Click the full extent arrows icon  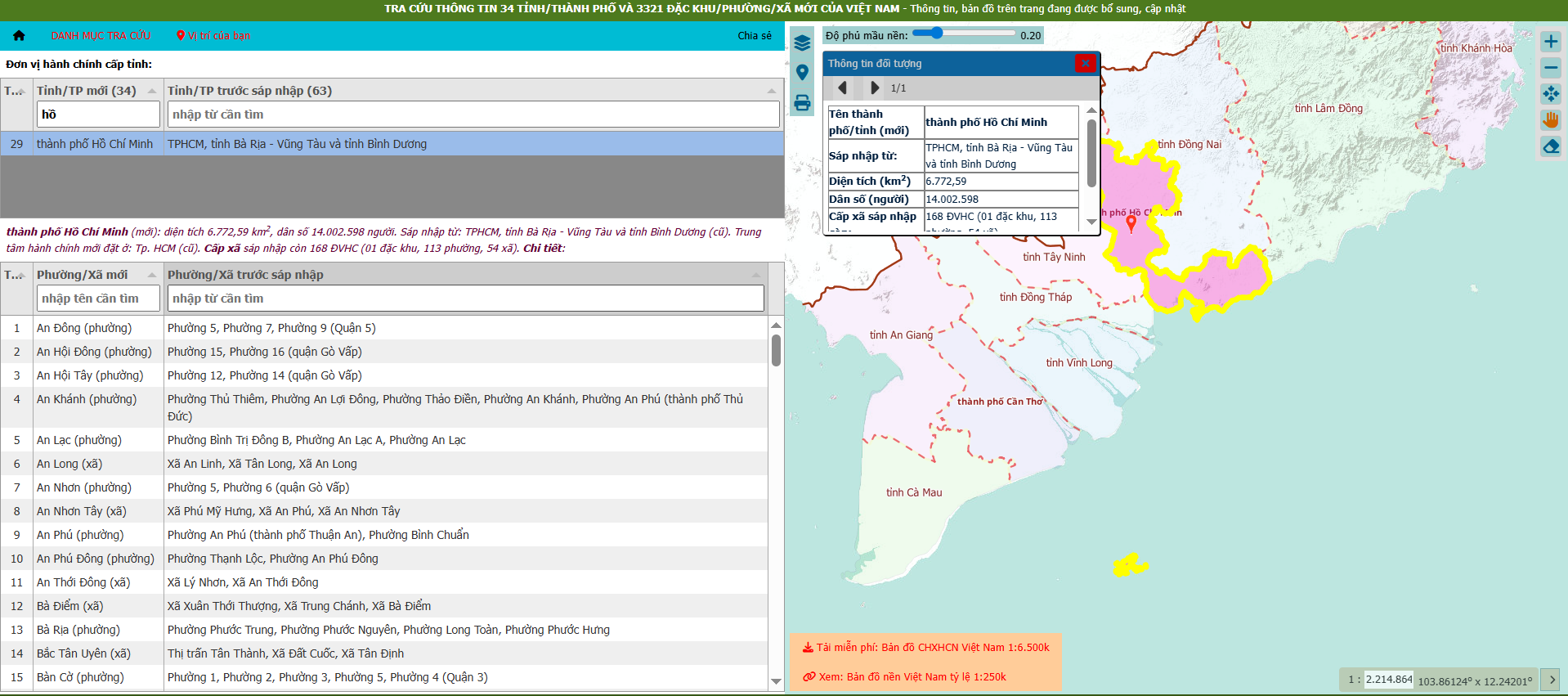pos(1550,94)
